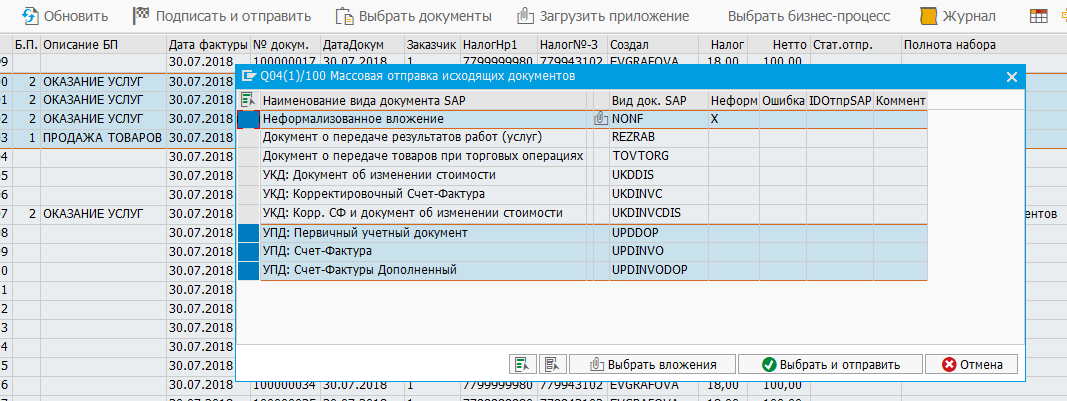Open Выбрать документы from the toolbar

413,16
